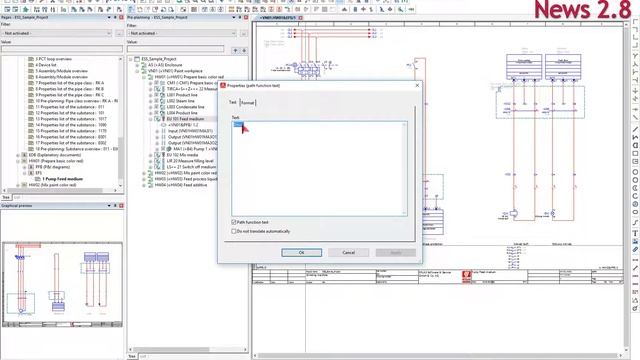Click the HW03 Feed process liquid icon
The image size is (640, 360).
150,179
